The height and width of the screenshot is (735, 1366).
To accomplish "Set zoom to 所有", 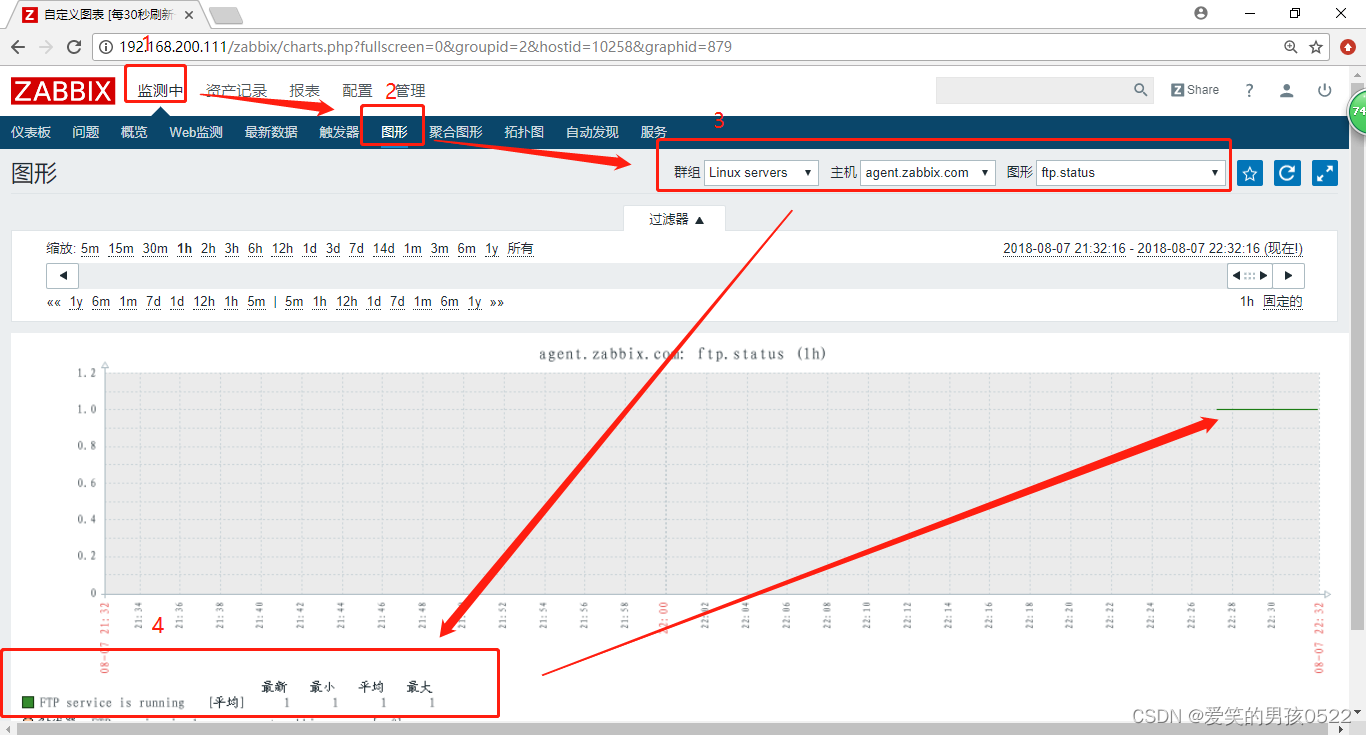I will [520, 249].
